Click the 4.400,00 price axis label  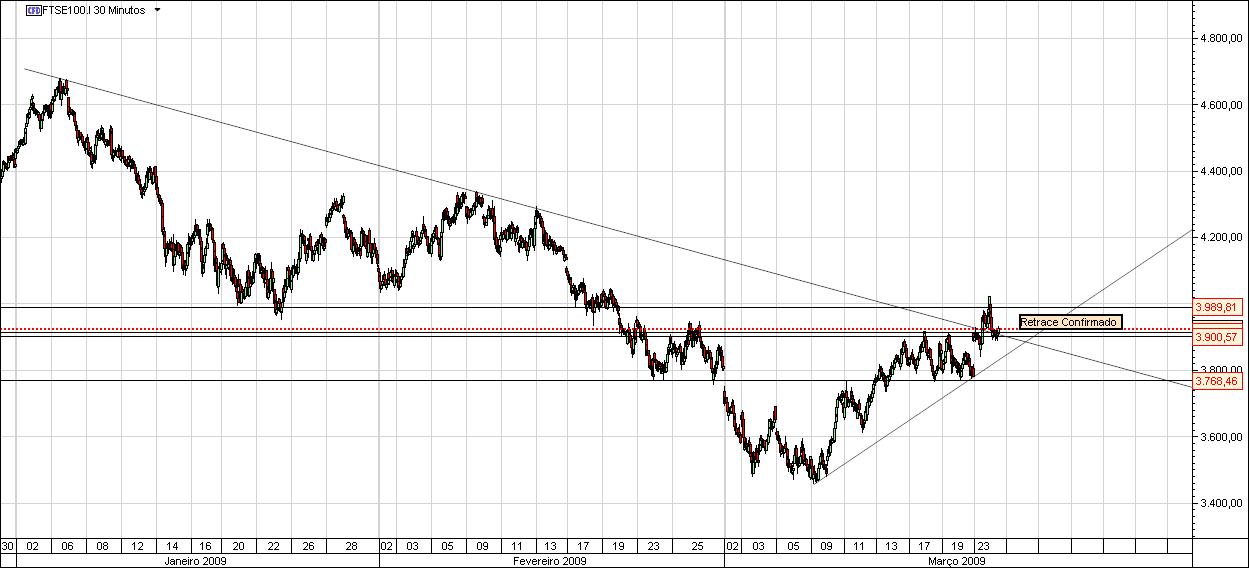point(1220,172)
